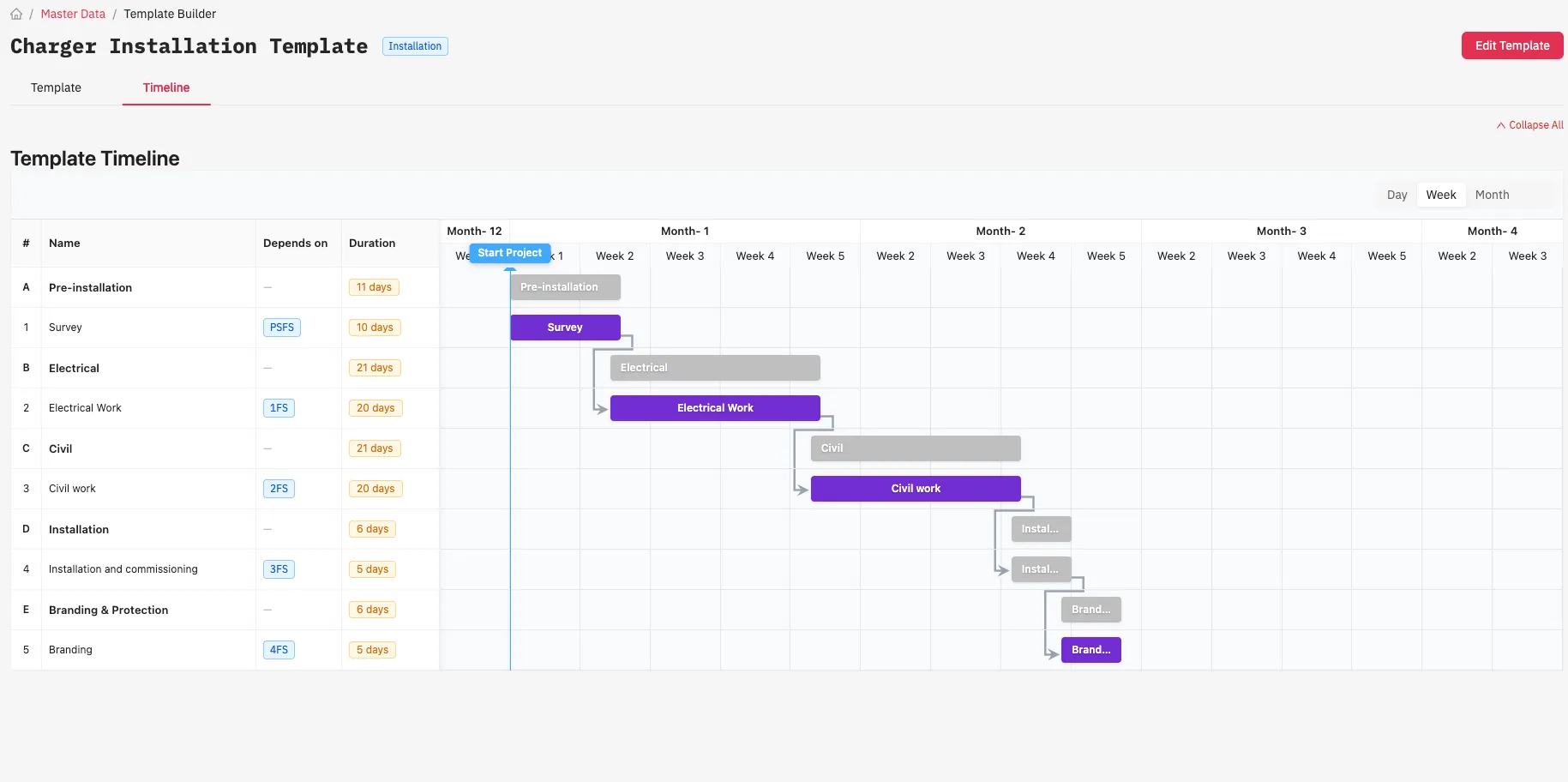Select the Installation and commissioning Gantt bar

pos(1041,569)
